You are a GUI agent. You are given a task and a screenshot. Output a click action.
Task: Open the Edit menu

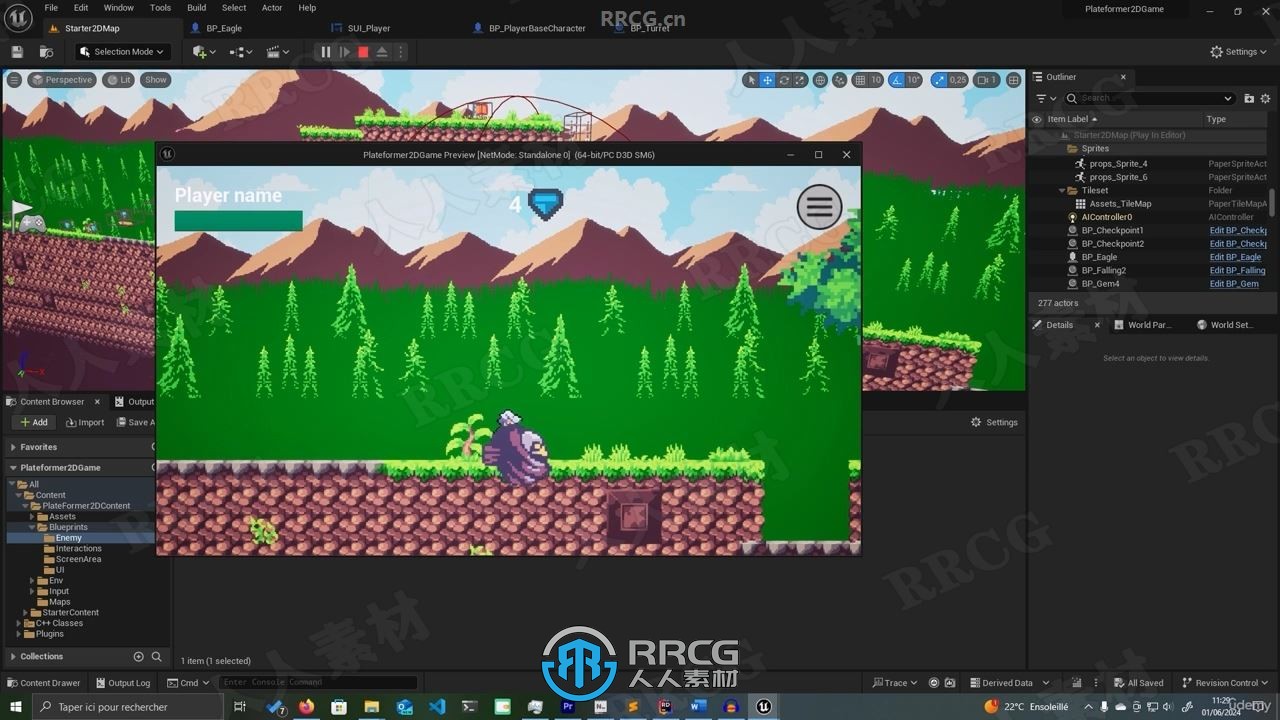81,7
